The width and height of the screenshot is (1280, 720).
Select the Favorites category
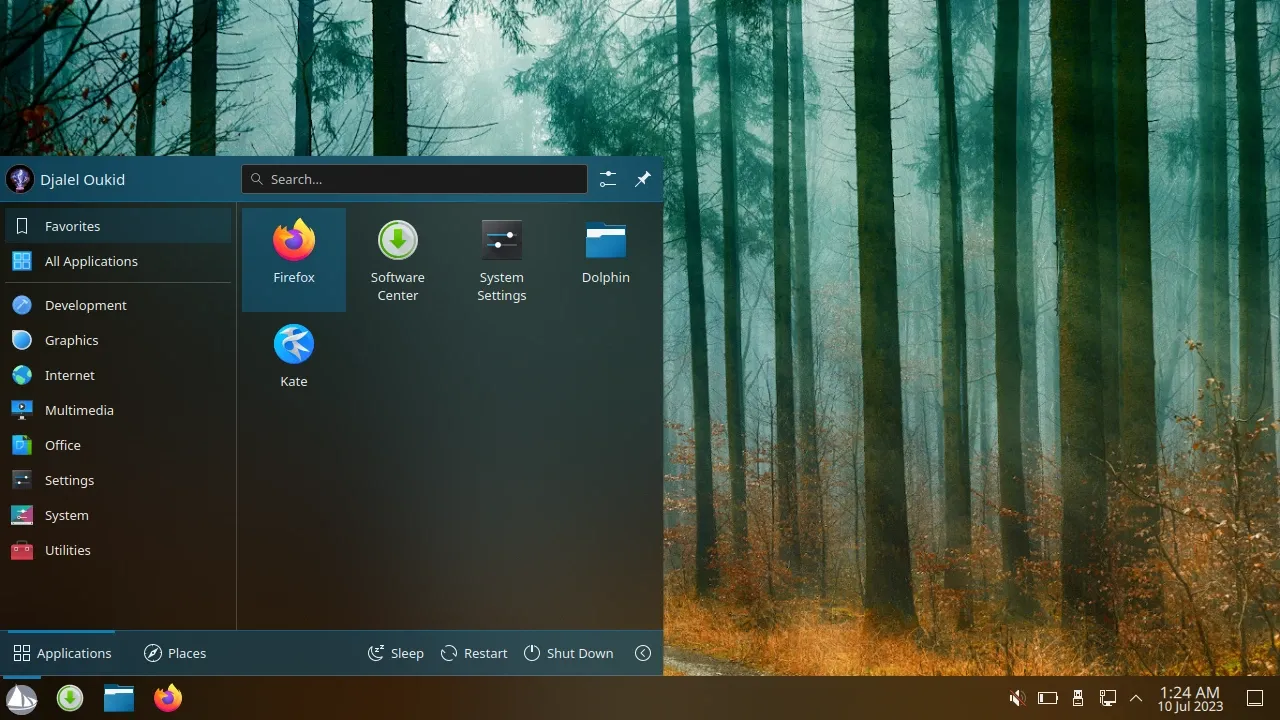[x=118, y=226]
